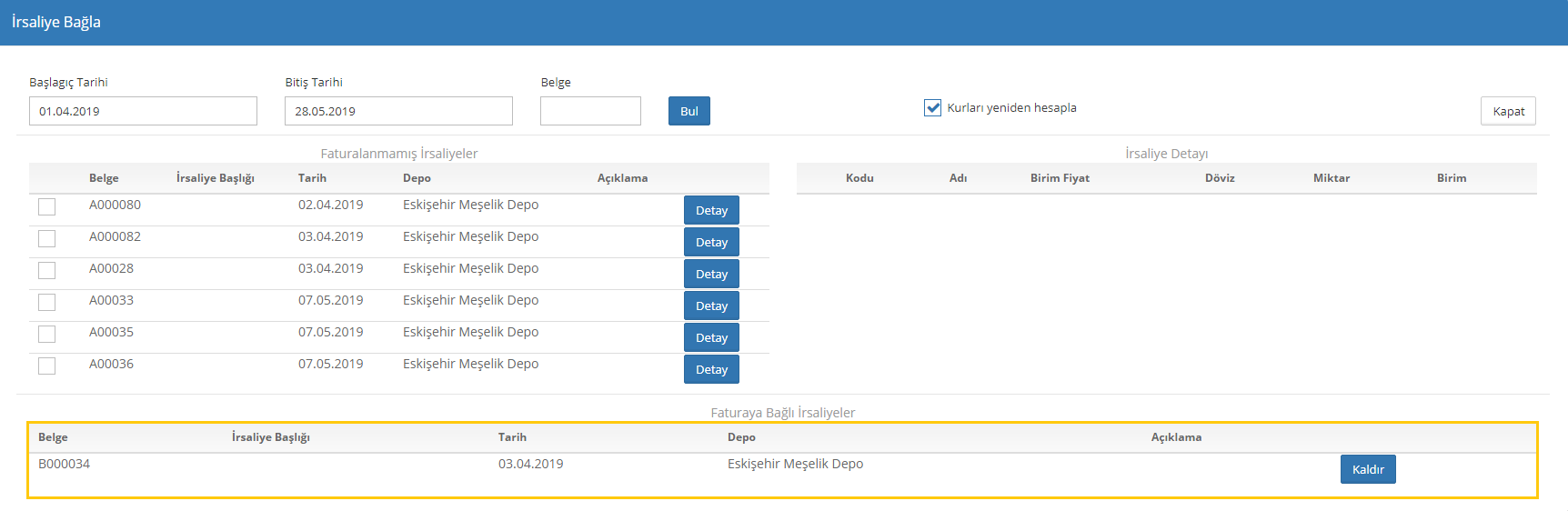The image size is (1568, 511).
Task: Select the A00035 row checkbox
Action: [x=47, y=334]
